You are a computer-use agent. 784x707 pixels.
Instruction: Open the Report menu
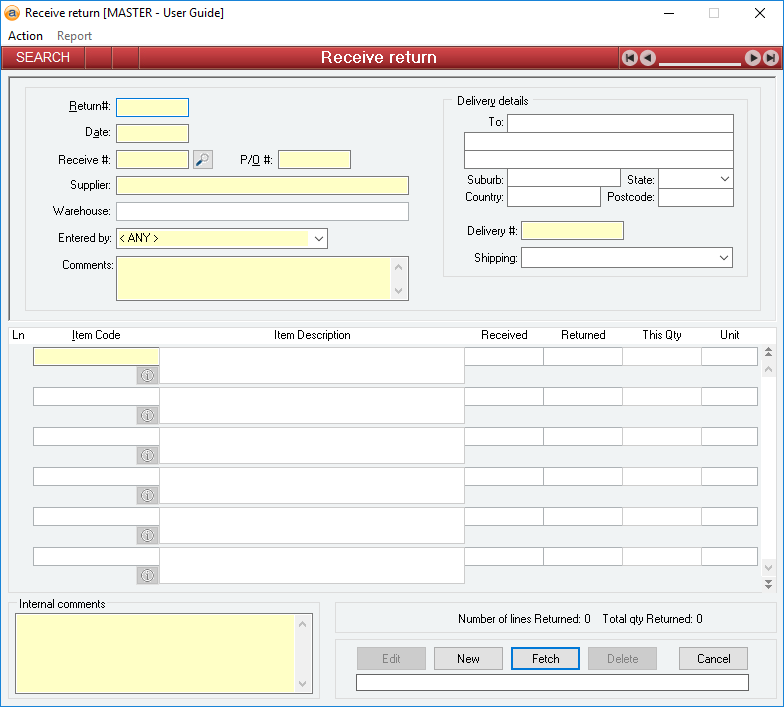74,36
